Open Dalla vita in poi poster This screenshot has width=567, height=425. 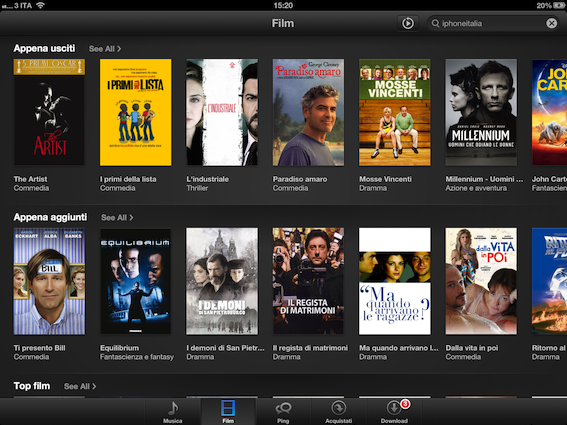point(481,281)
